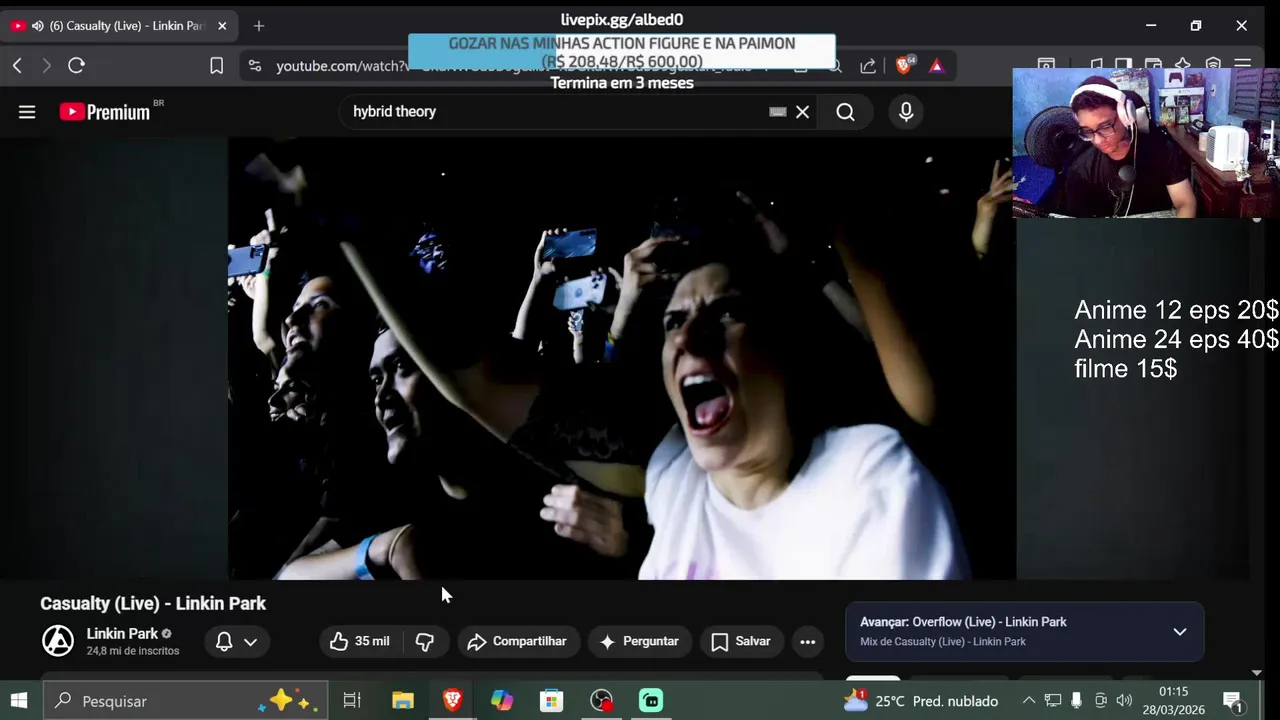Open Brave Rewards triangle icon

(936, 66)
